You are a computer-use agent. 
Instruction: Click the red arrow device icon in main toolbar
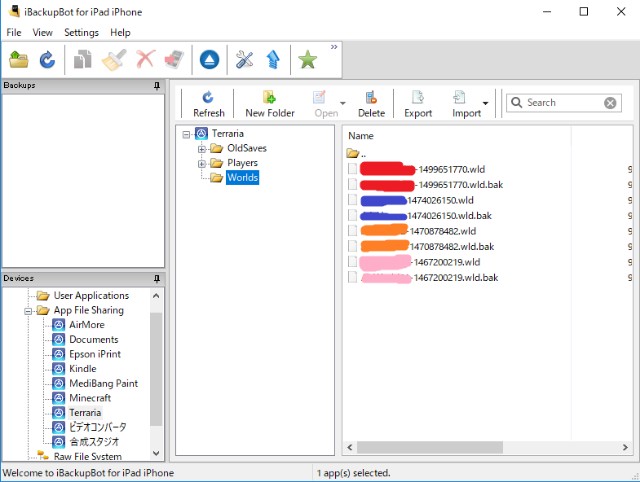tap(174, 60)
